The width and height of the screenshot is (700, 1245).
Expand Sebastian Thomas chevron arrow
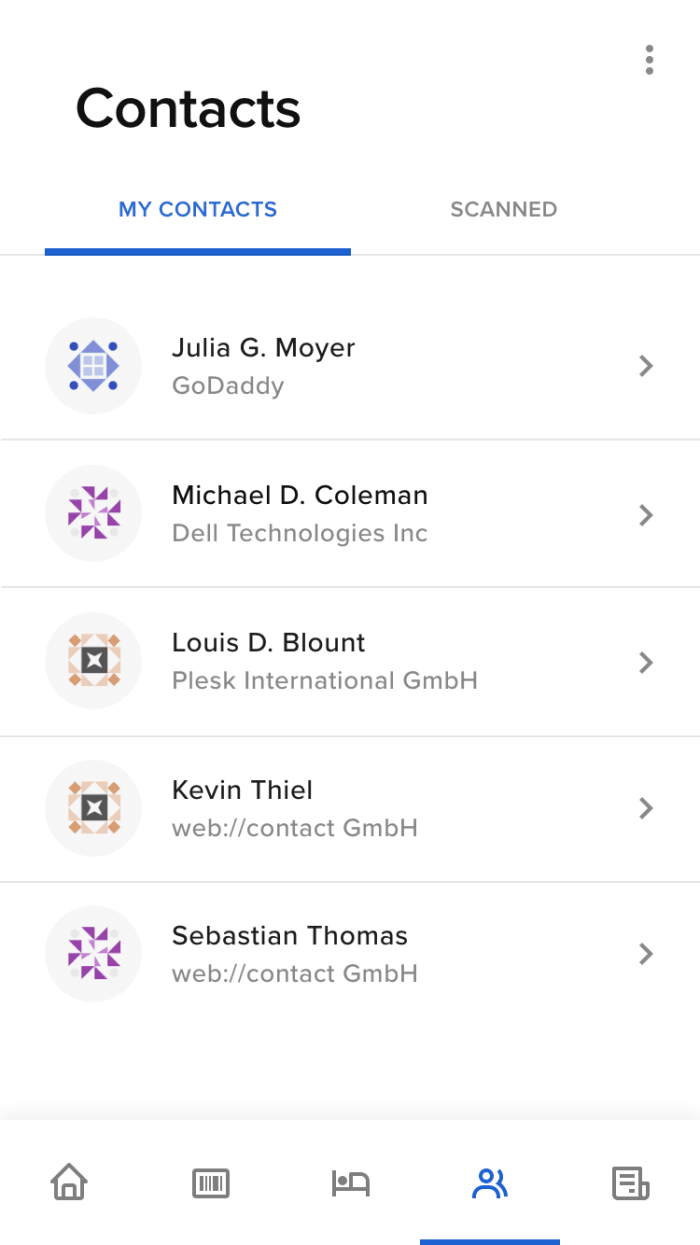point(646,954)
